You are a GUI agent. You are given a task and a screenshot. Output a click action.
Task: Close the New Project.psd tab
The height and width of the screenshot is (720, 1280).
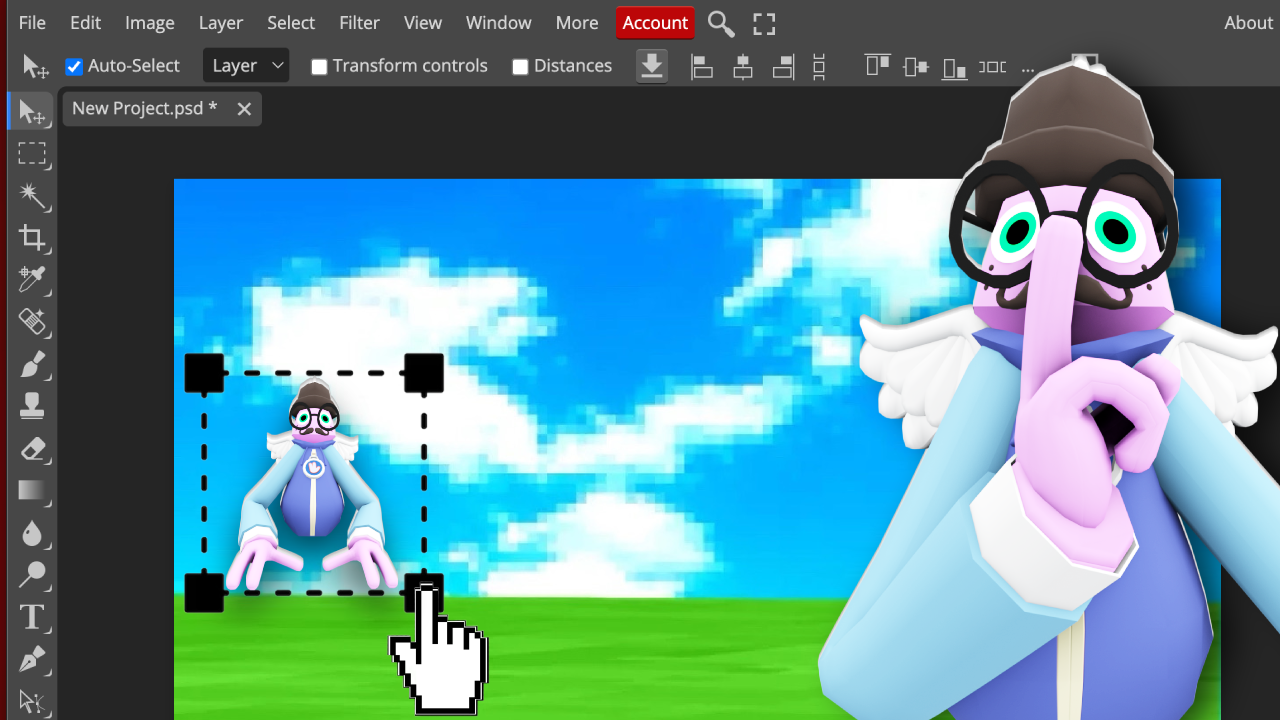coord(244,109)
